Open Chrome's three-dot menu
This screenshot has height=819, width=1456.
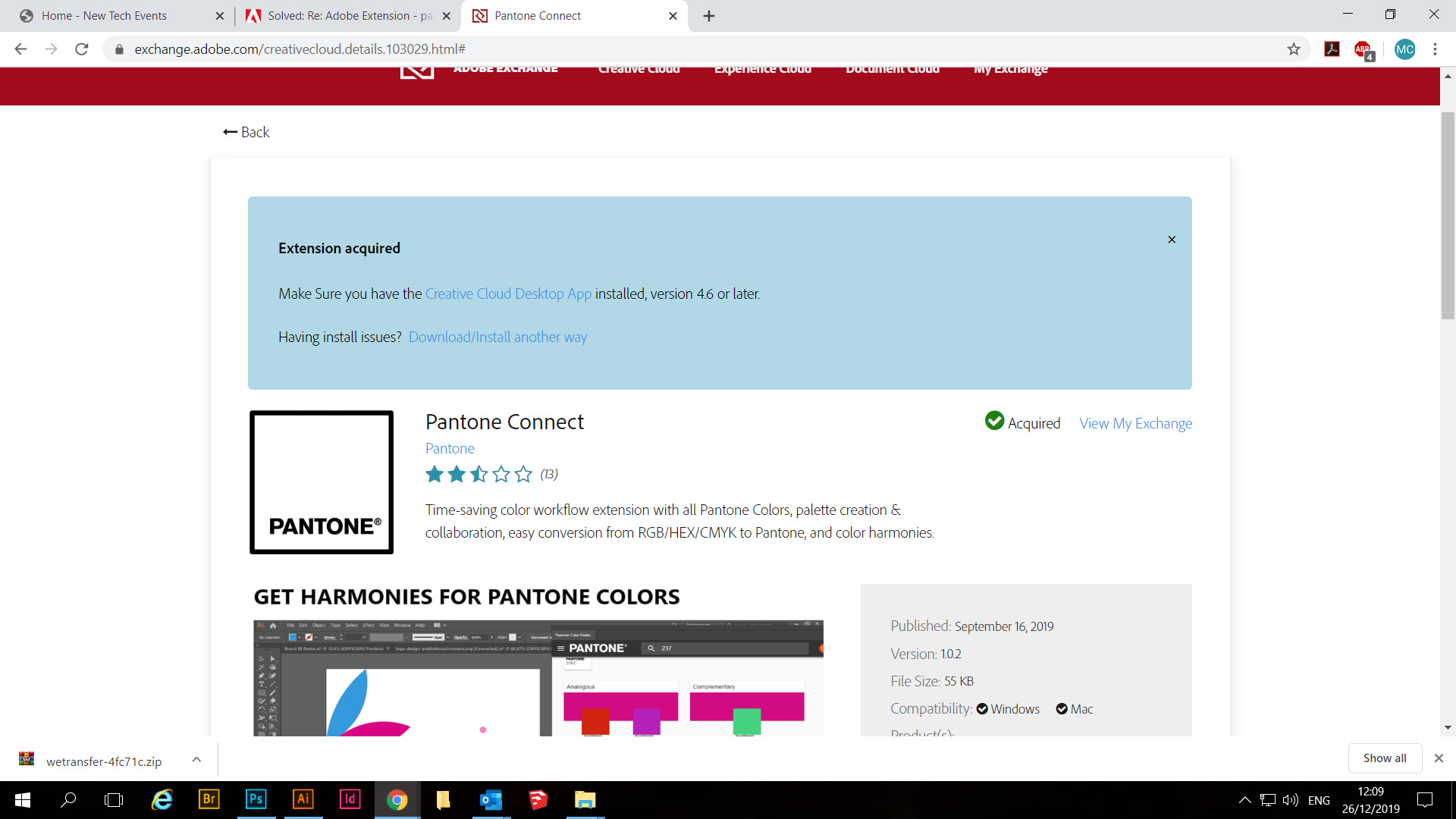tap(1434, 49)
